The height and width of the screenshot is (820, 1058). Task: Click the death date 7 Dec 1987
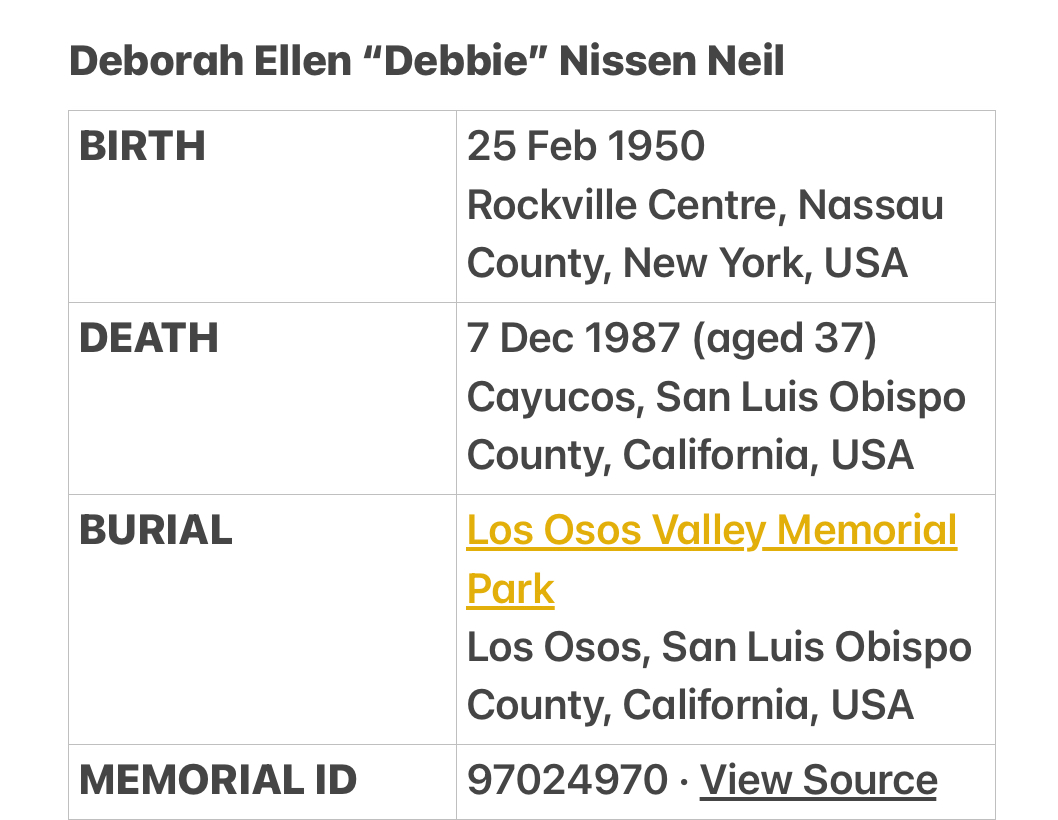coord(574,337)
